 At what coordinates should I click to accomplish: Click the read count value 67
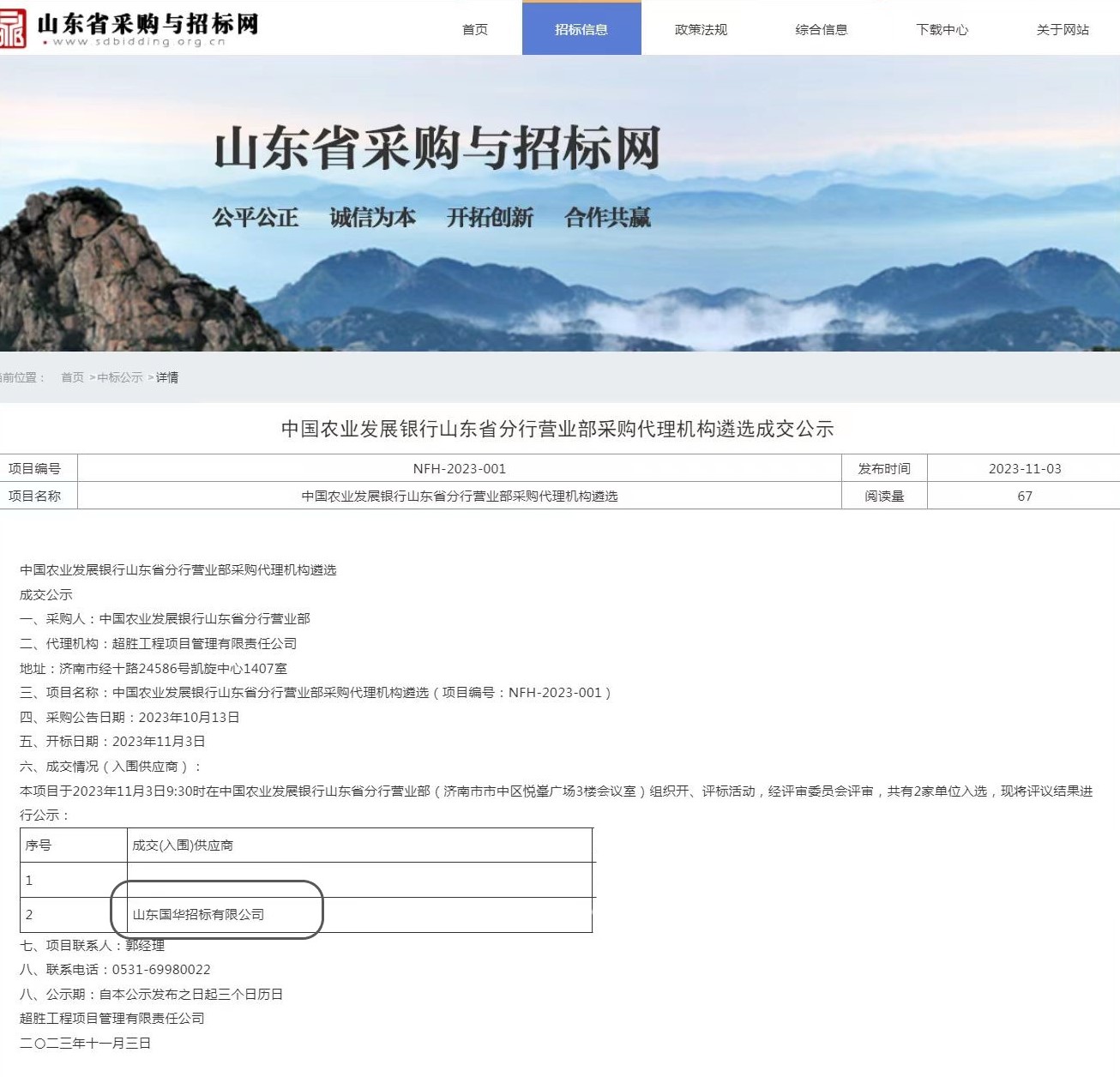pos(1025,496)
